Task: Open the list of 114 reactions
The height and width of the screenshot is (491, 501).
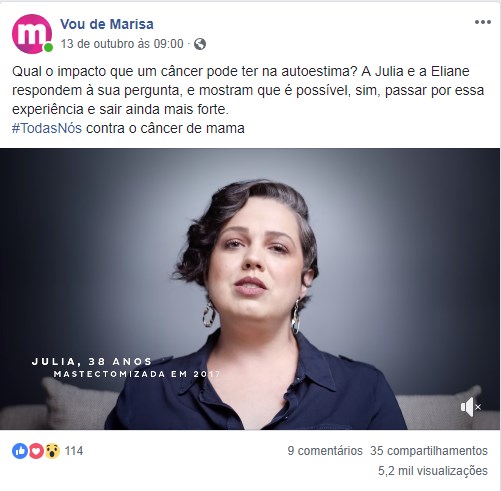Action: tap(74, 451)
